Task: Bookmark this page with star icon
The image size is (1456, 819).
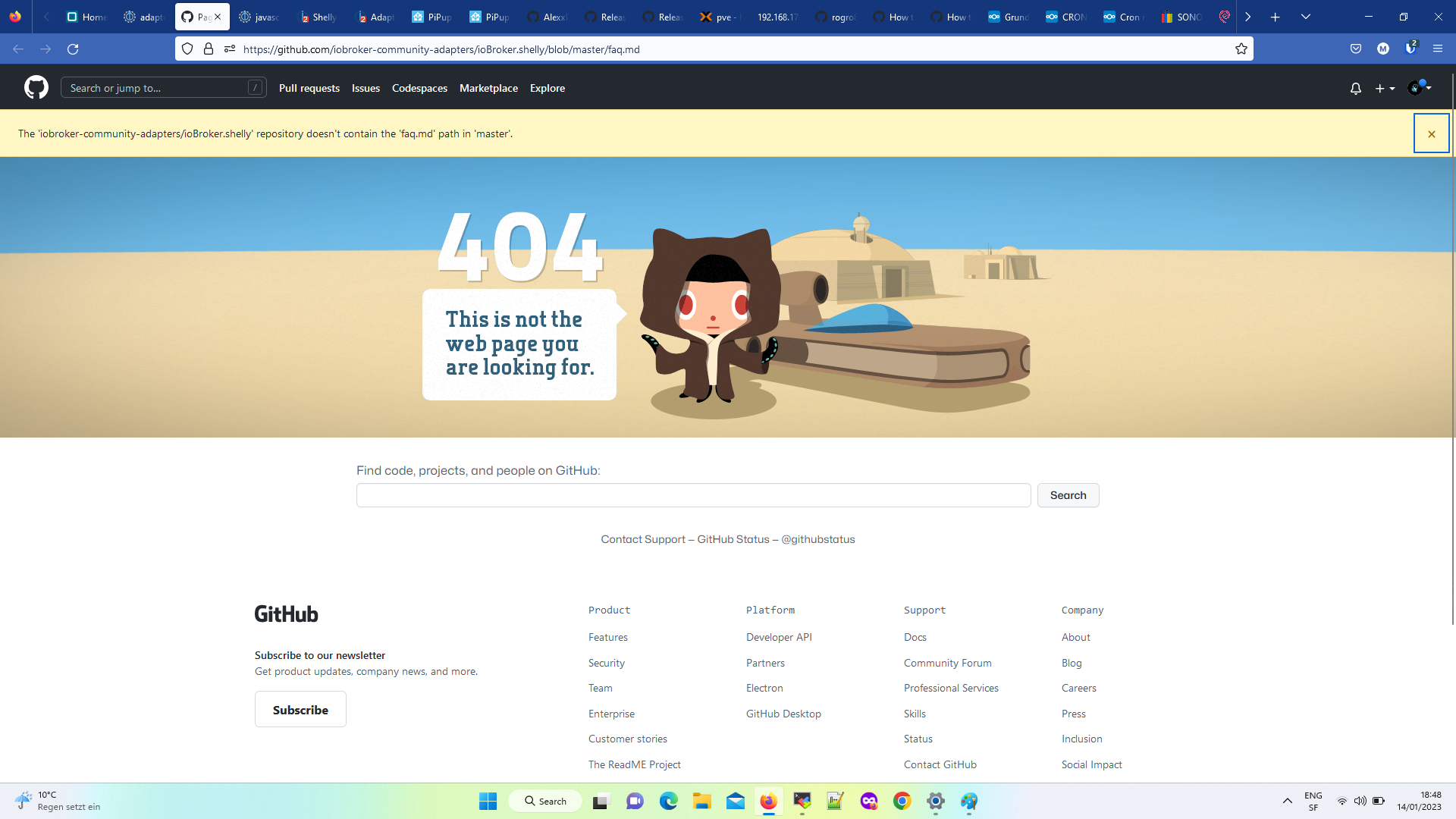Action: point(1241,49)
